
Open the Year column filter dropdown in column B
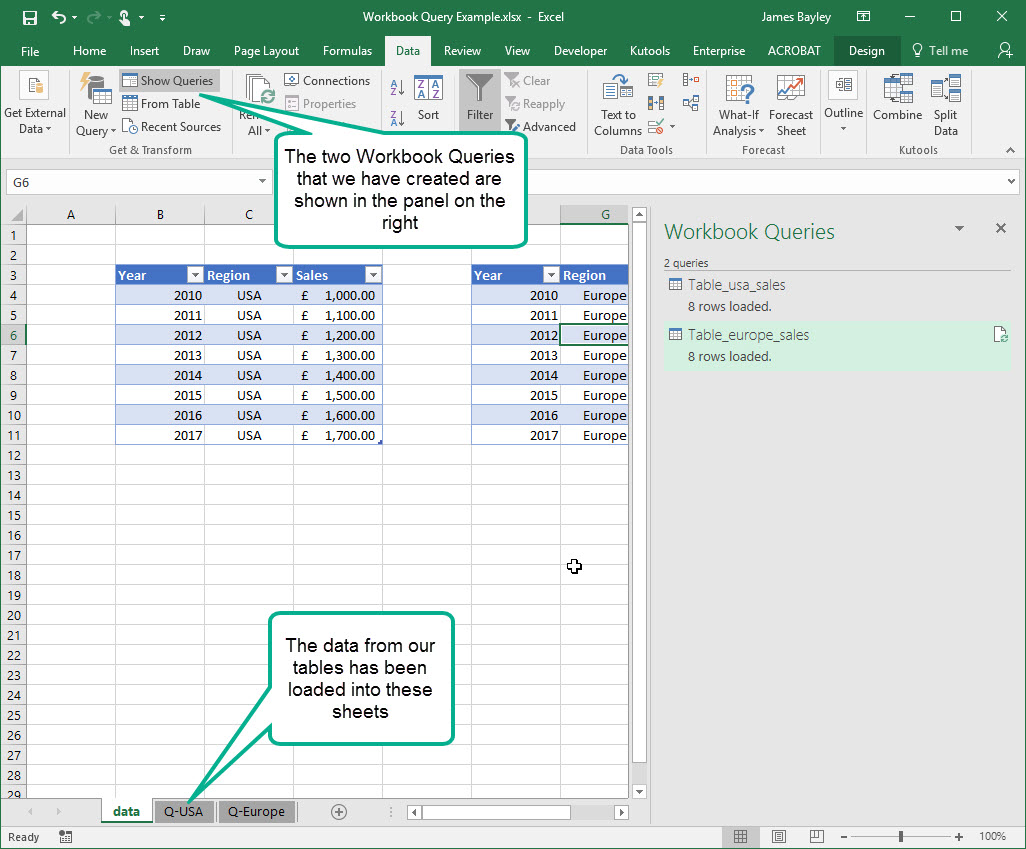[x=194, y=275]
